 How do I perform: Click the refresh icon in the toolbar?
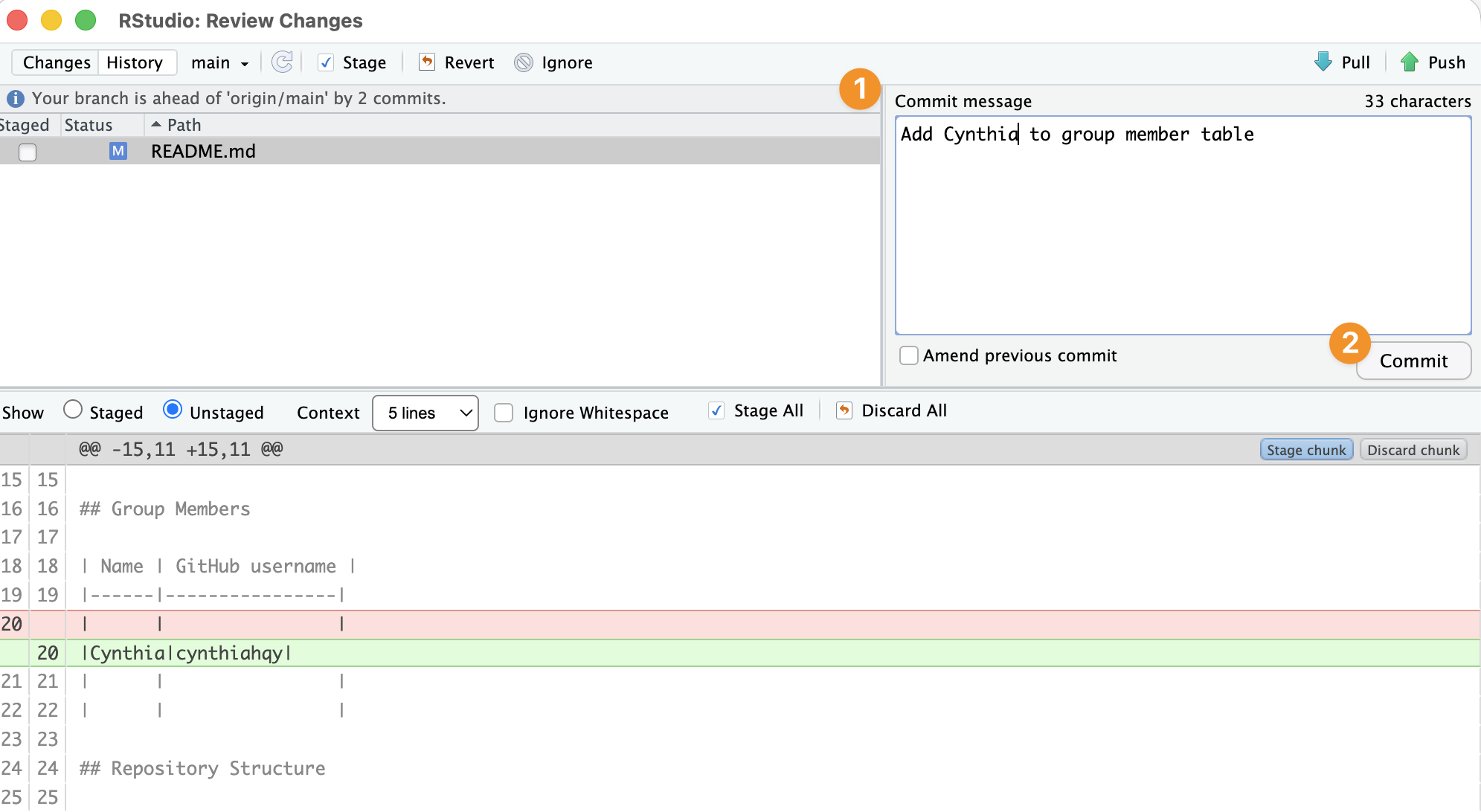[x=282, y=62]
